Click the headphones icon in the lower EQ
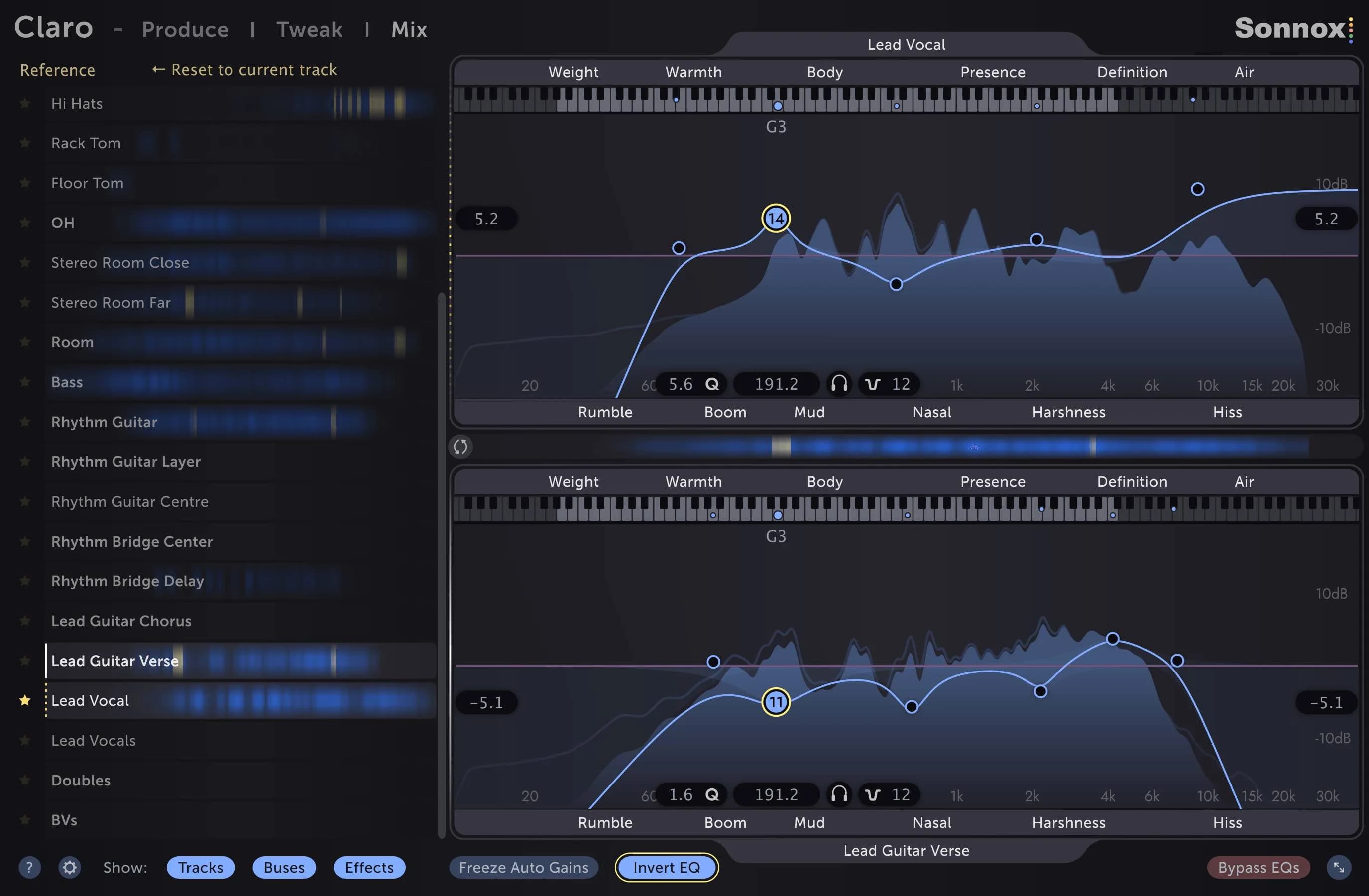Viewport: 1369px width, 896px height. pos(839,795)
